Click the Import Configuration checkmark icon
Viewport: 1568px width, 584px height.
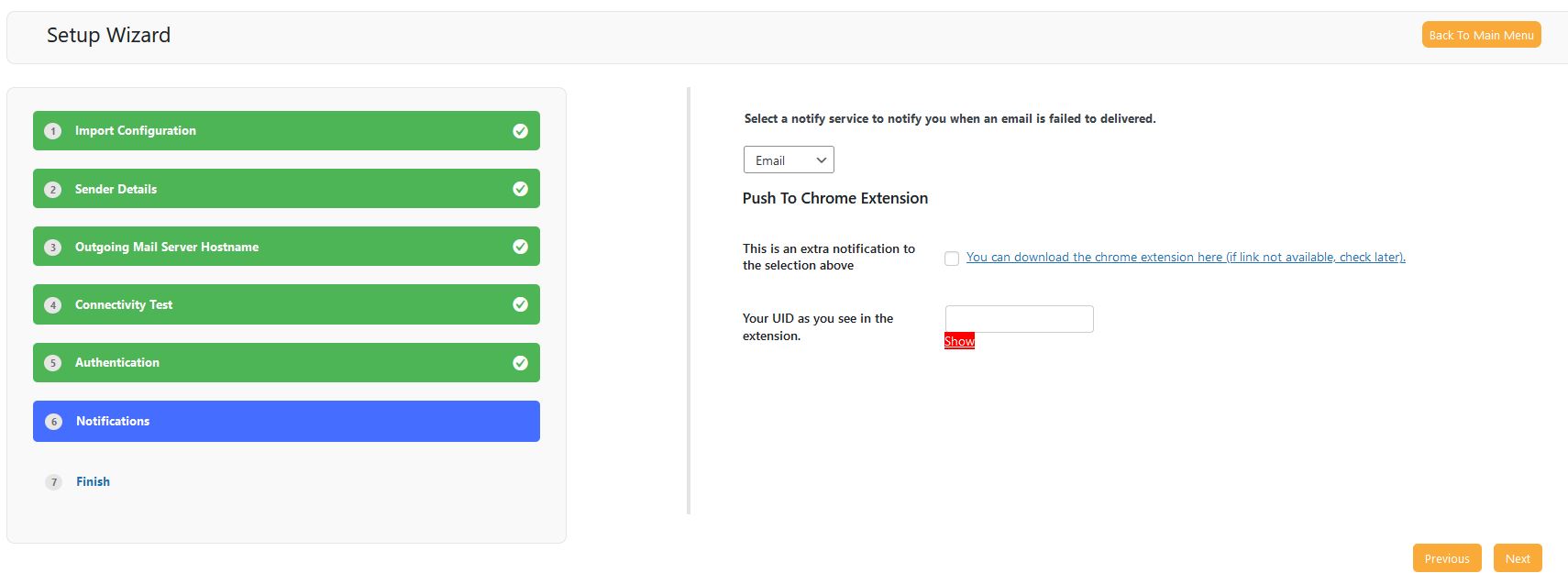520,131
